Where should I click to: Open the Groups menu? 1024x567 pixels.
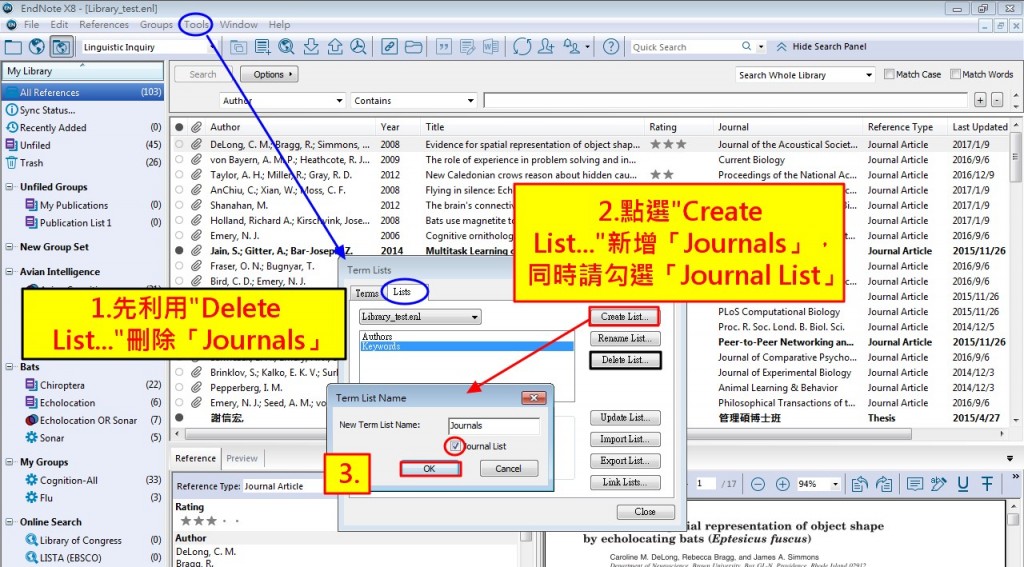click(x=156, y=25)
